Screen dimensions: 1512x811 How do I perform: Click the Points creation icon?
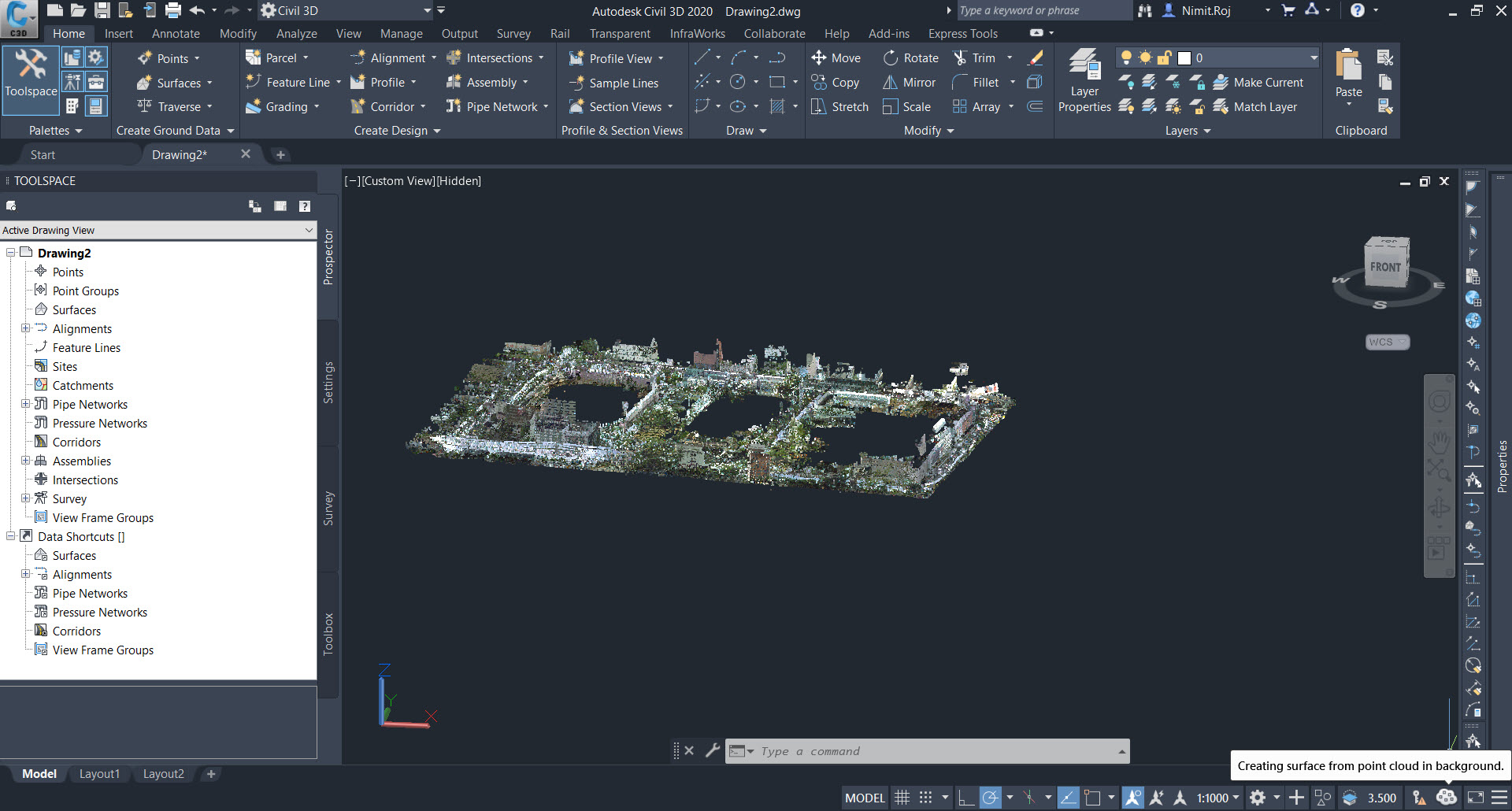143,57
